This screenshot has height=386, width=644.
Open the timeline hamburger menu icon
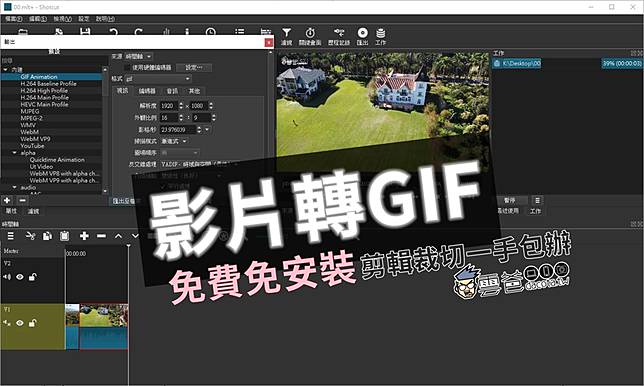11,236
